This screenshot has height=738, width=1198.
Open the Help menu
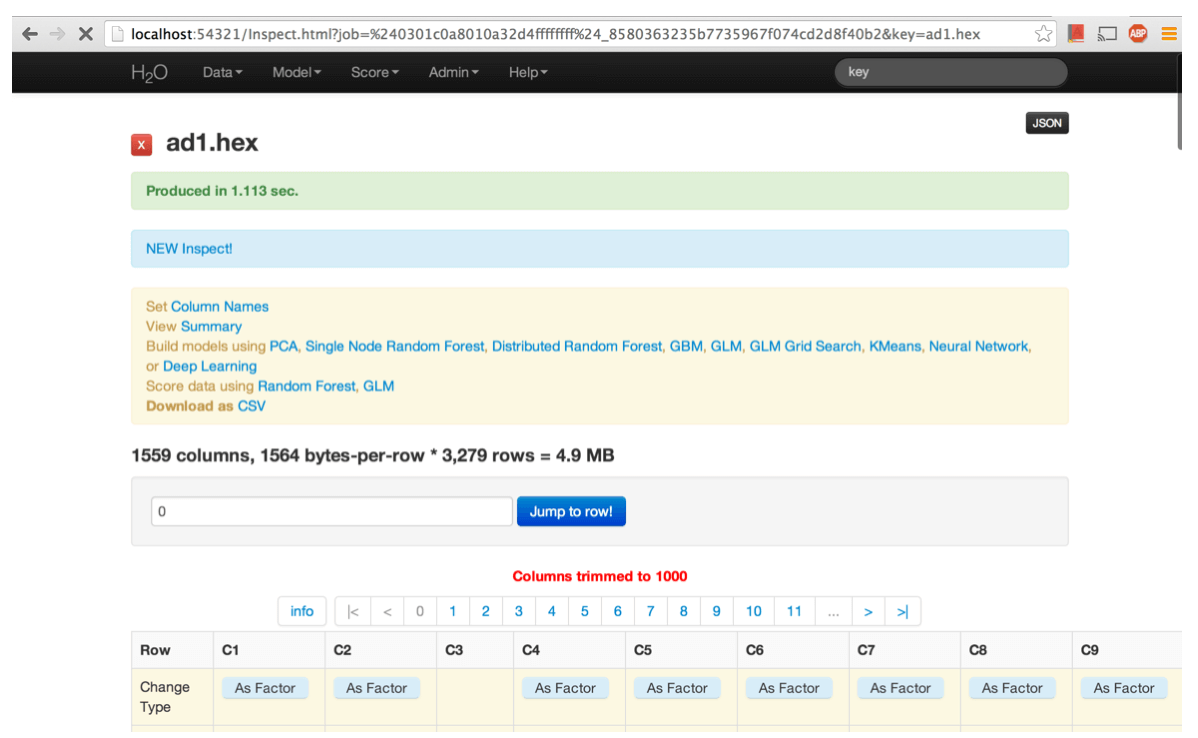pyautogui.click(x=527, y=73)
